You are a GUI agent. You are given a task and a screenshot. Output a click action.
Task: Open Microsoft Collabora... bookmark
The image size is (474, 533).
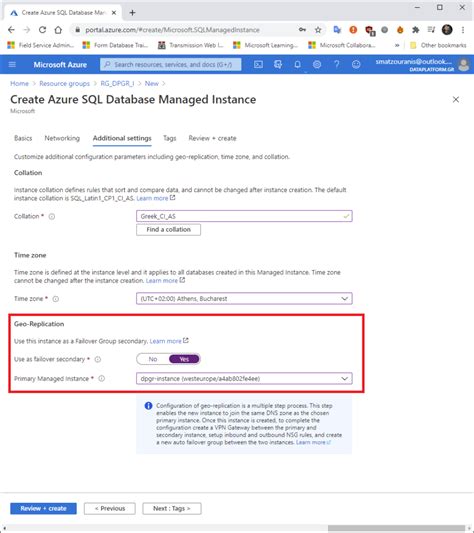(342, 45)
